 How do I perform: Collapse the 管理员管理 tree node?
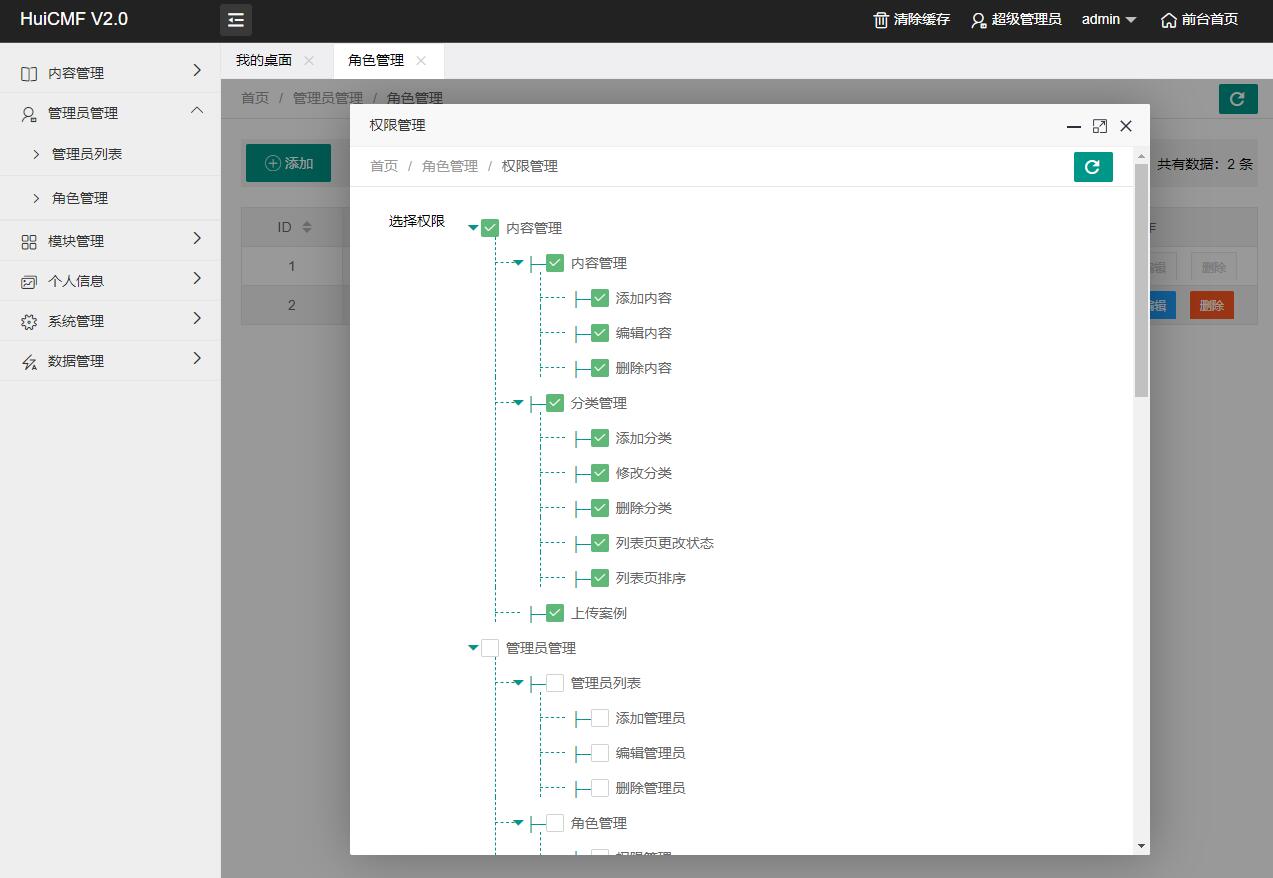(473, 648)
